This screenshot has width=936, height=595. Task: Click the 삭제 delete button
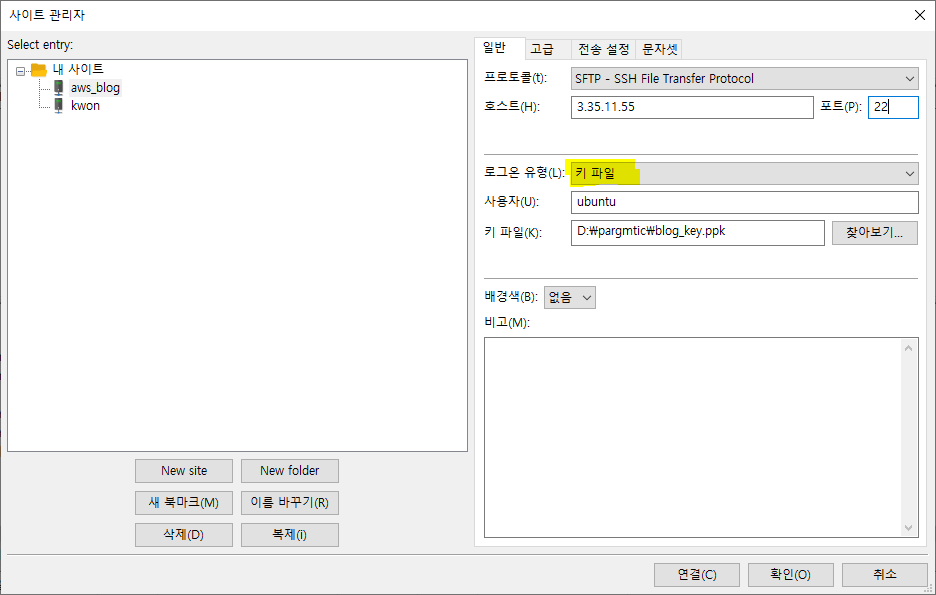[x=184, y=535]
